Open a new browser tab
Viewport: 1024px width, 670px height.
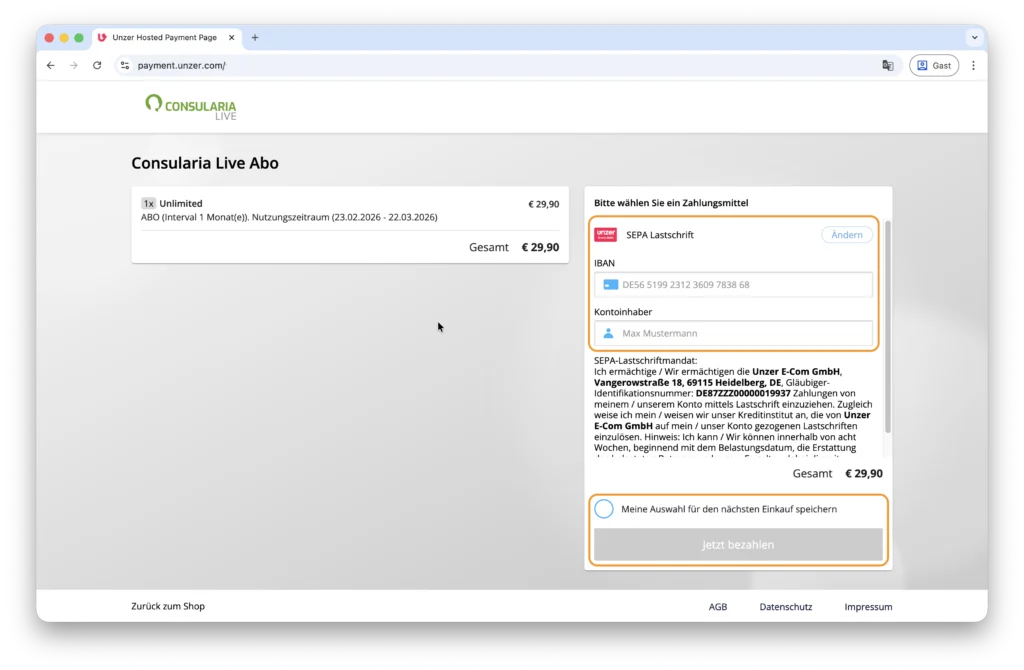click(x=255, y=38)
